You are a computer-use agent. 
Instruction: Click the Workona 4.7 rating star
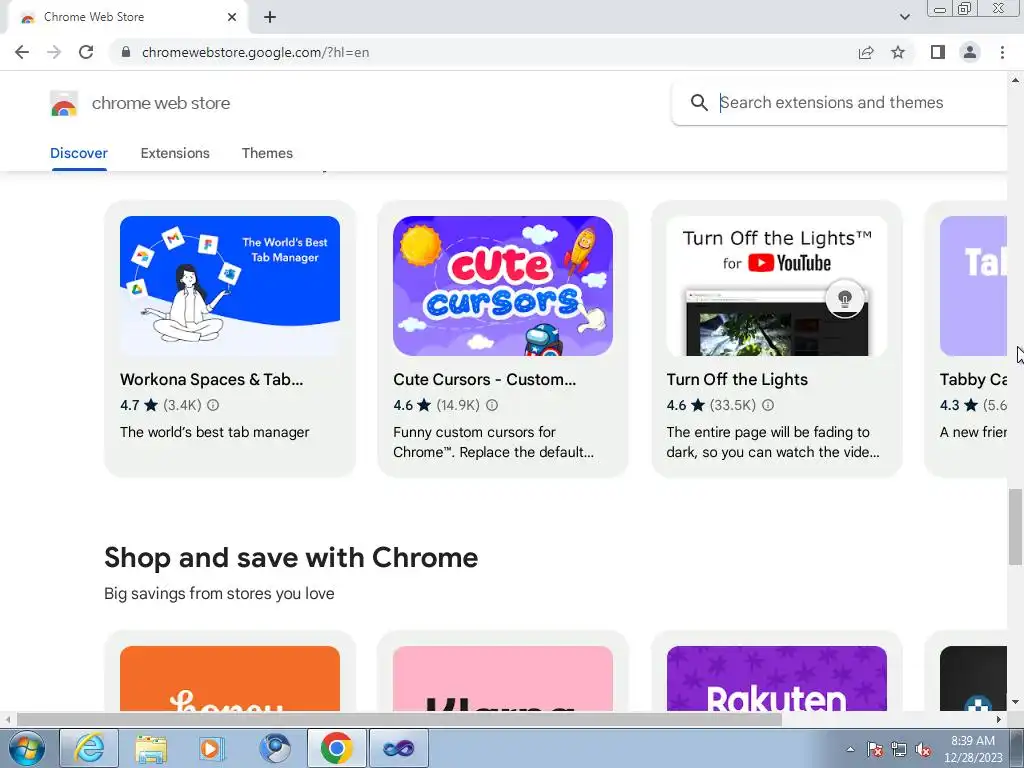click(x=151, y=405)
